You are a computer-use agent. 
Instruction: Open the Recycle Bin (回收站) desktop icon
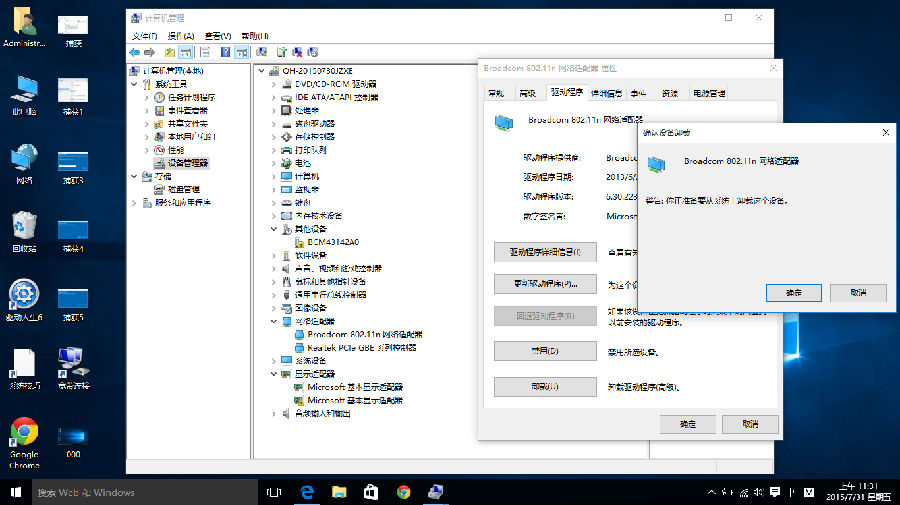(x=24, y=232)
